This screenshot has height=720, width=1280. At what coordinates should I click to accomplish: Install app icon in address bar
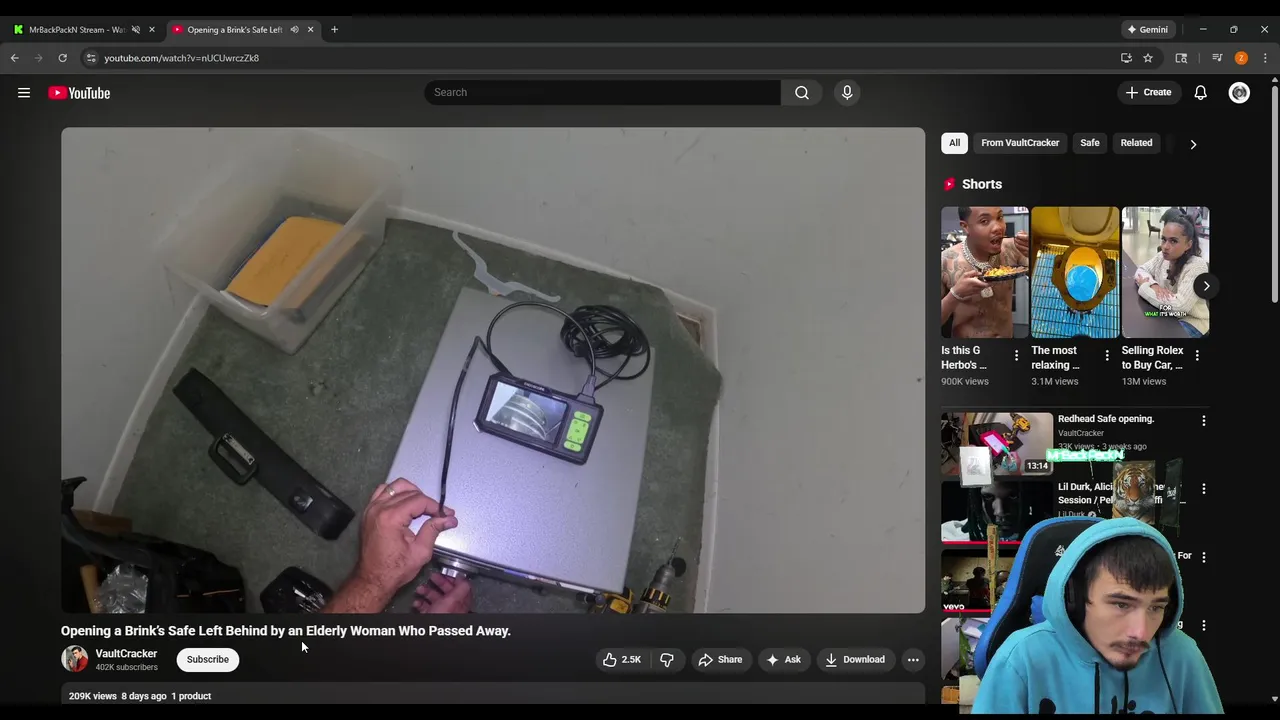point(1126,58)
